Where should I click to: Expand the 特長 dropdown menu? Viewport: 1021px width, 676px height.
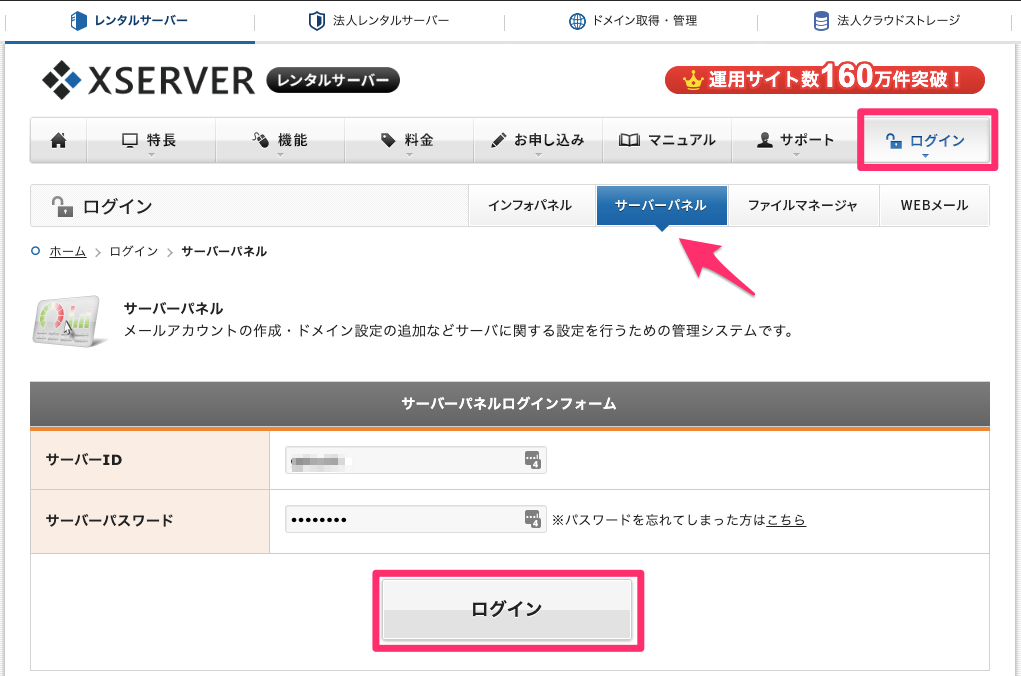(151, 140)
